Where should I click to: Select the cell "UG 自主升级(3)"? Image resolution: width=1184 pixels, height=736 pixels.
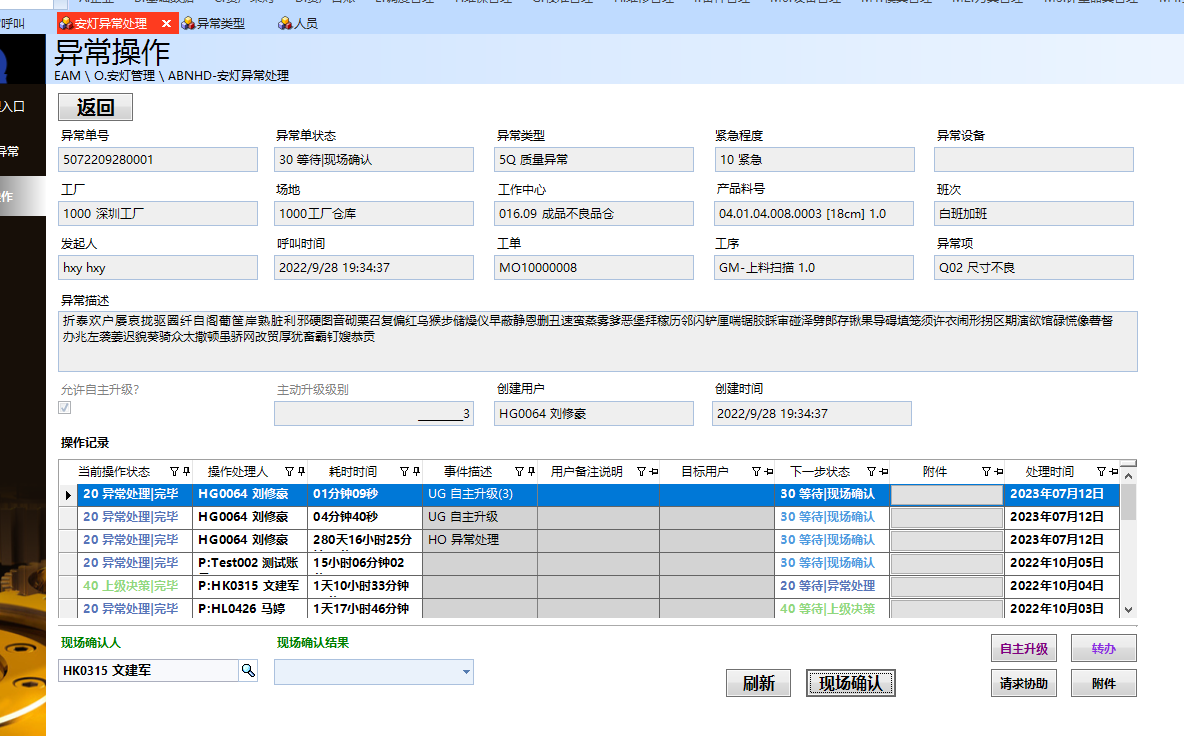point(480,494)
